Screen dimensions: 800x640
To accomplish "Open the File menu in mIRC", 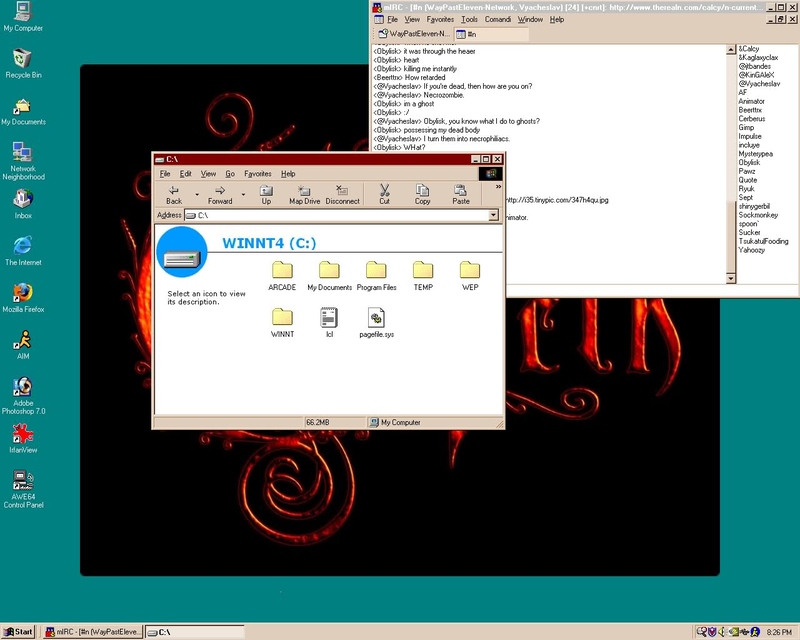I will click(x=392, y=19).
